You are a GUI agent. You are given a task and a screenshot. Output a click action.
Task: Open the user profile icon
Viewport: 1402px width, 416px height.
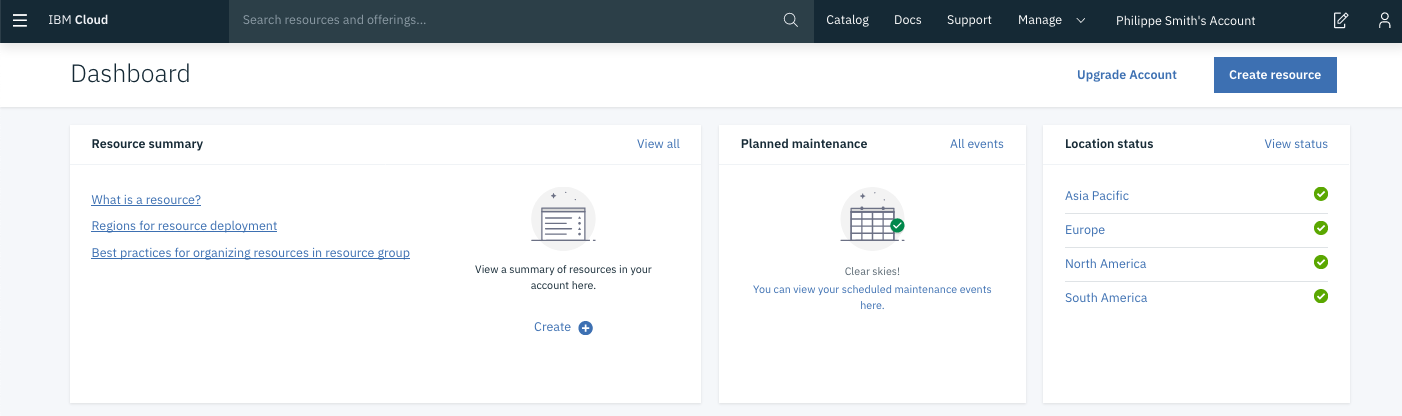click(x=1384, y=20)
